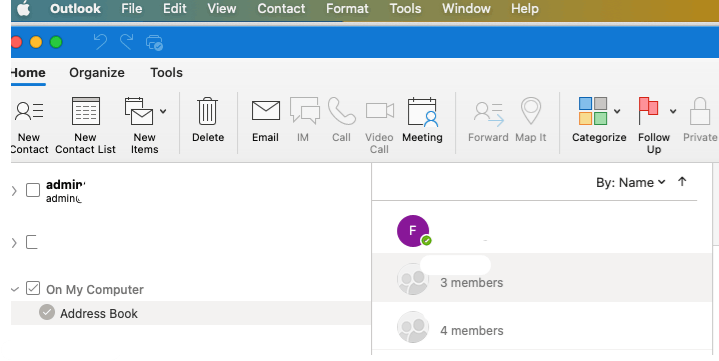The image size is (719, 361).
Task: Toggle the admin account checkbox
Action: tap(33, 190)
